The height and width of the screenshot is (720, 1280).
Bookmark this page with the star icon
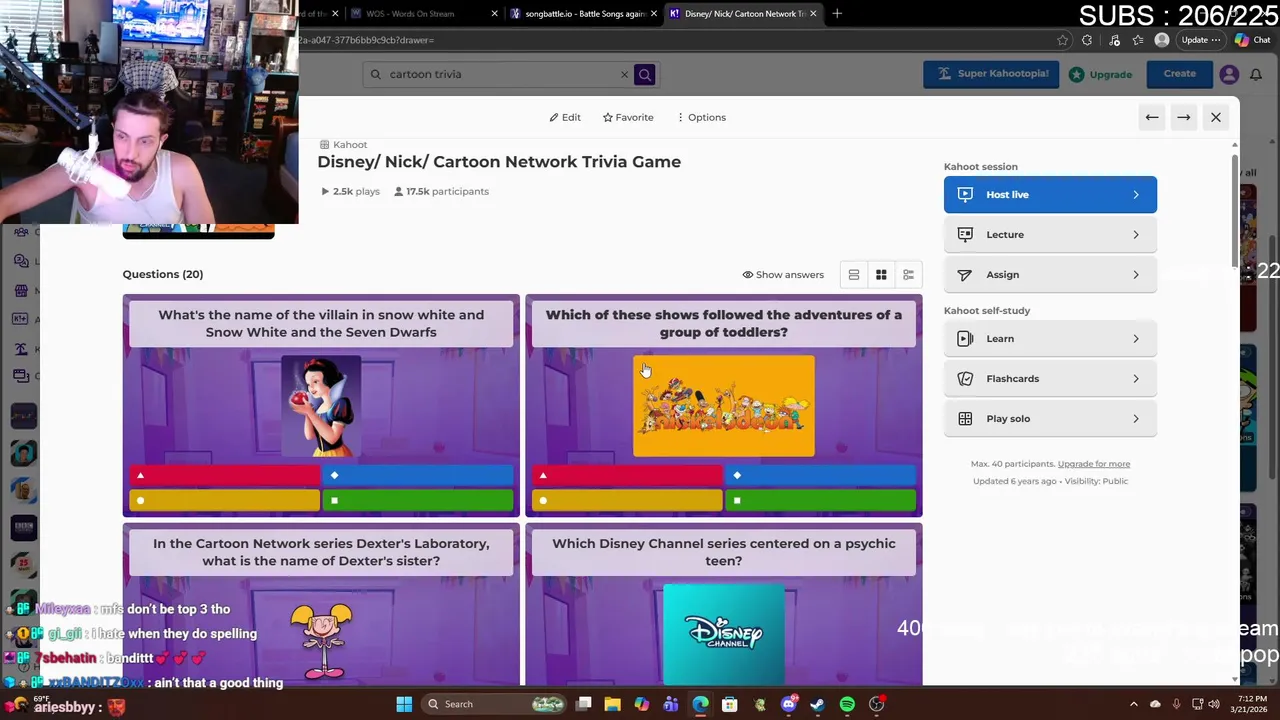click(1062, 40)
